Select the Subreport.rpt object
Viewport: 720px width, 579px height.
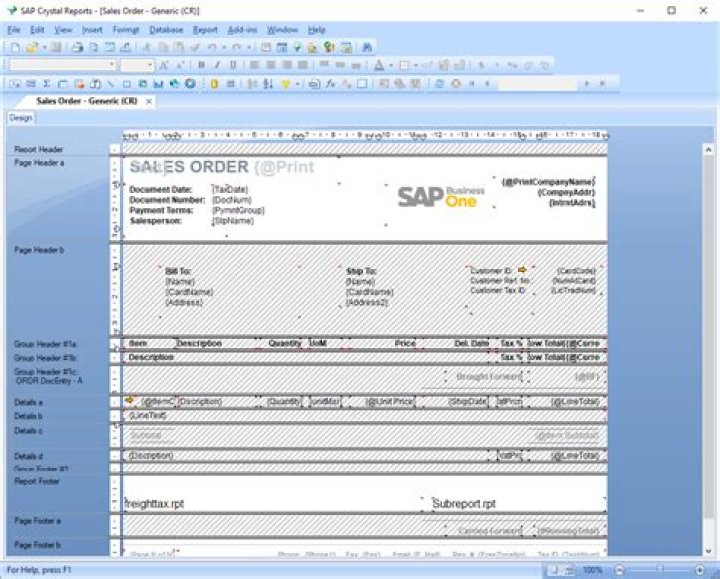(518, 504)
